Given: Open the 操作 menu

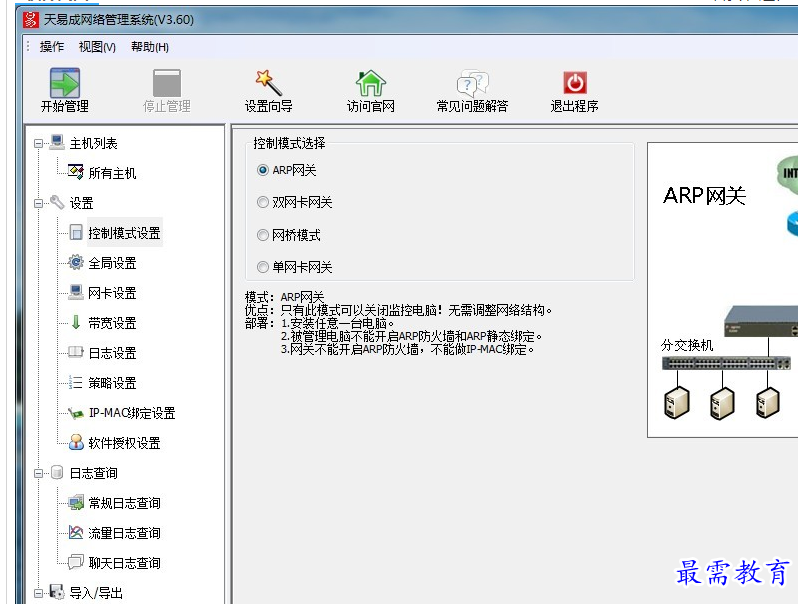Looking at the screenshot, I should coord(51,47).
